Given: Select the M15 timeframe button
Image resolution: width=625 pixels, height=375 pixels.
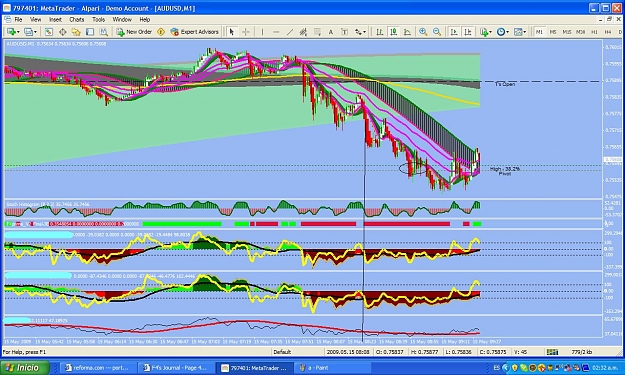Looking at the screenshot, I should (x=567, y=32).
